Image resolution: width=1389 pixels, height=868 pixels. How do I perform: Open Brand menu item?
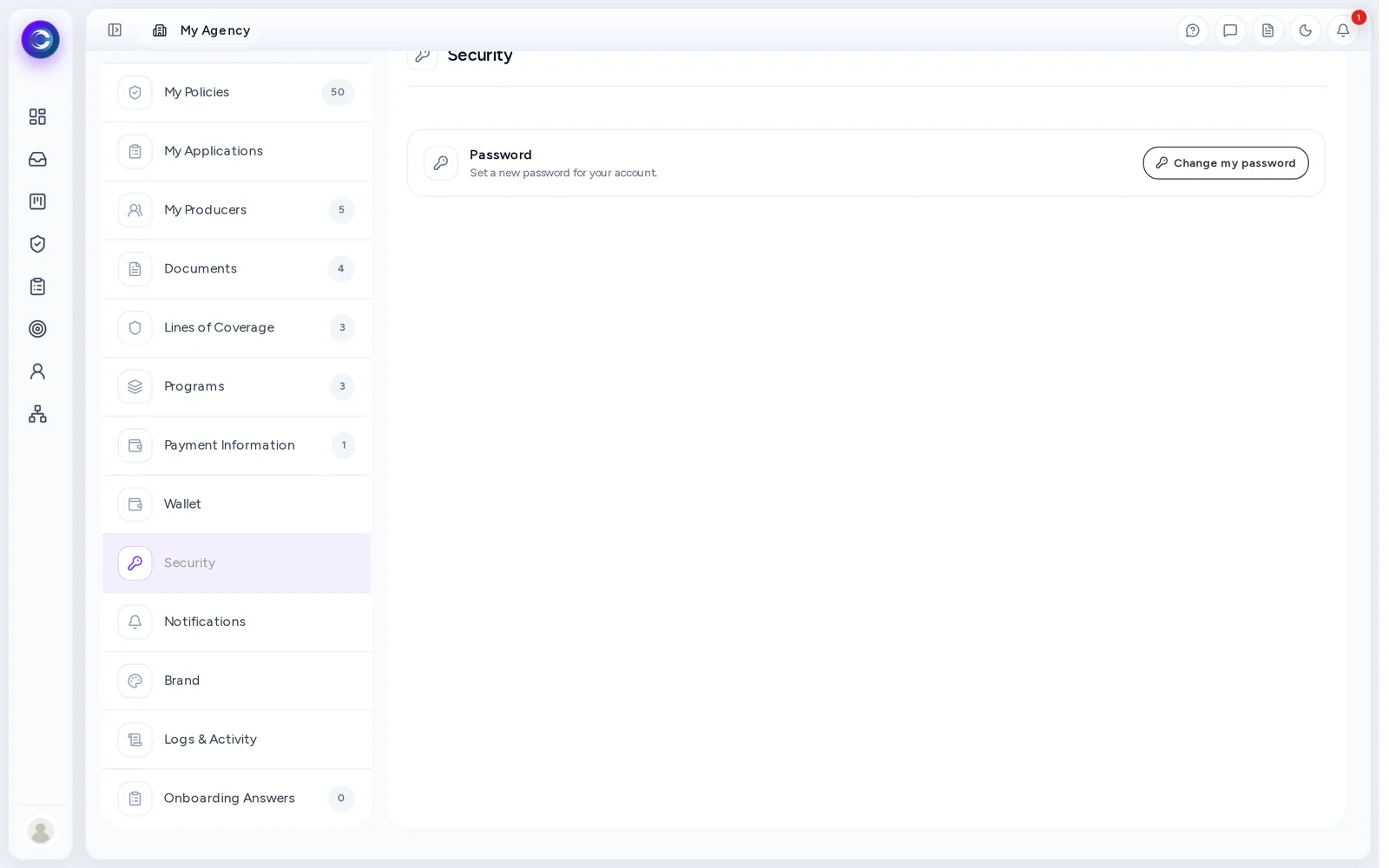click(x=236, y=681)
